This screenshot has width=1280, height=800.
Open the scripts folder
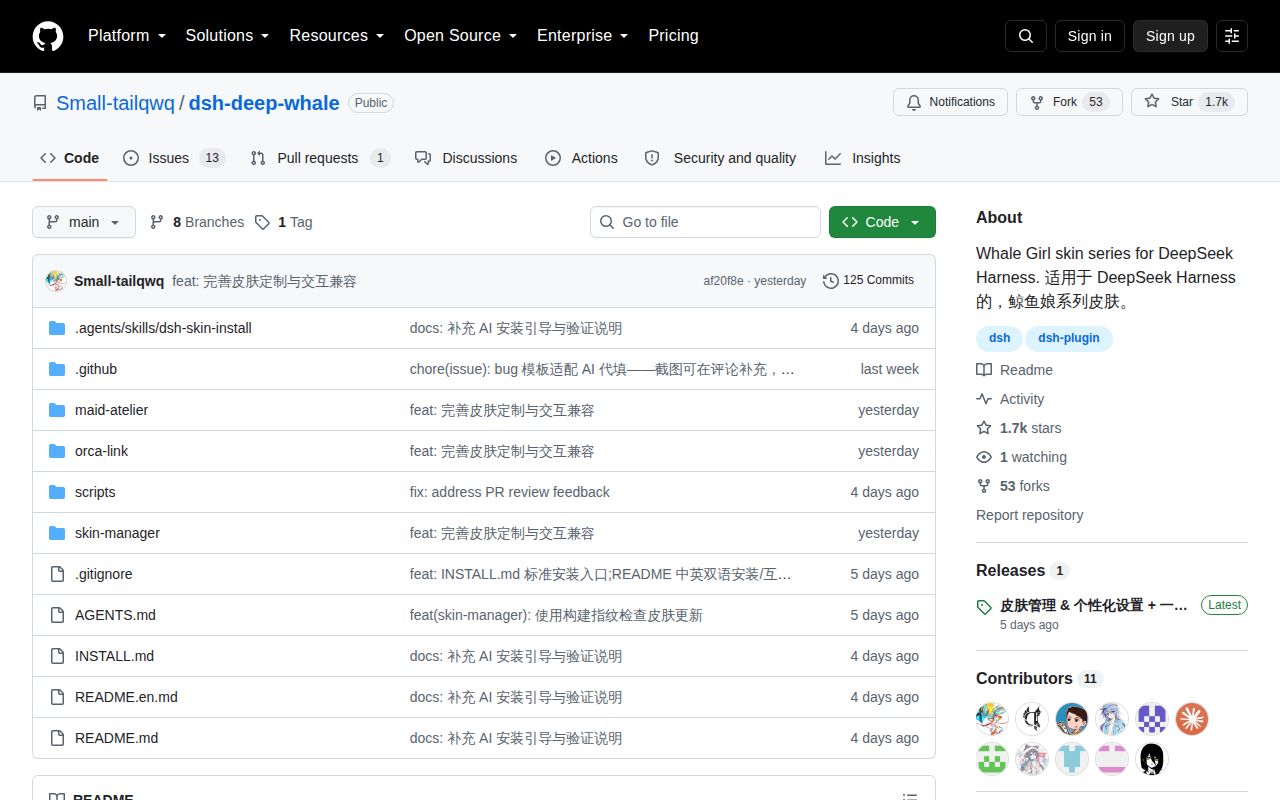95,492
